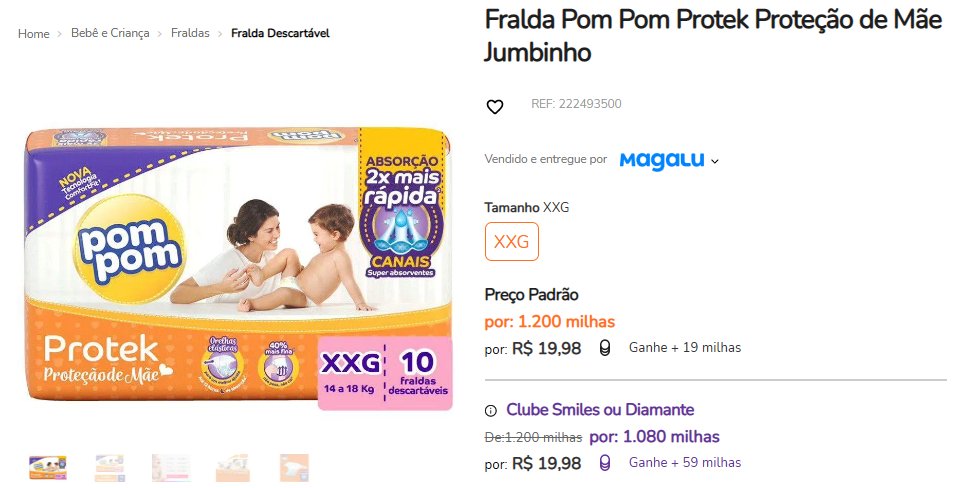Select the fifth product thumbnail
The height and width of the screenshot is (488, 962).
pyautogui.click(x=294, y=468)
